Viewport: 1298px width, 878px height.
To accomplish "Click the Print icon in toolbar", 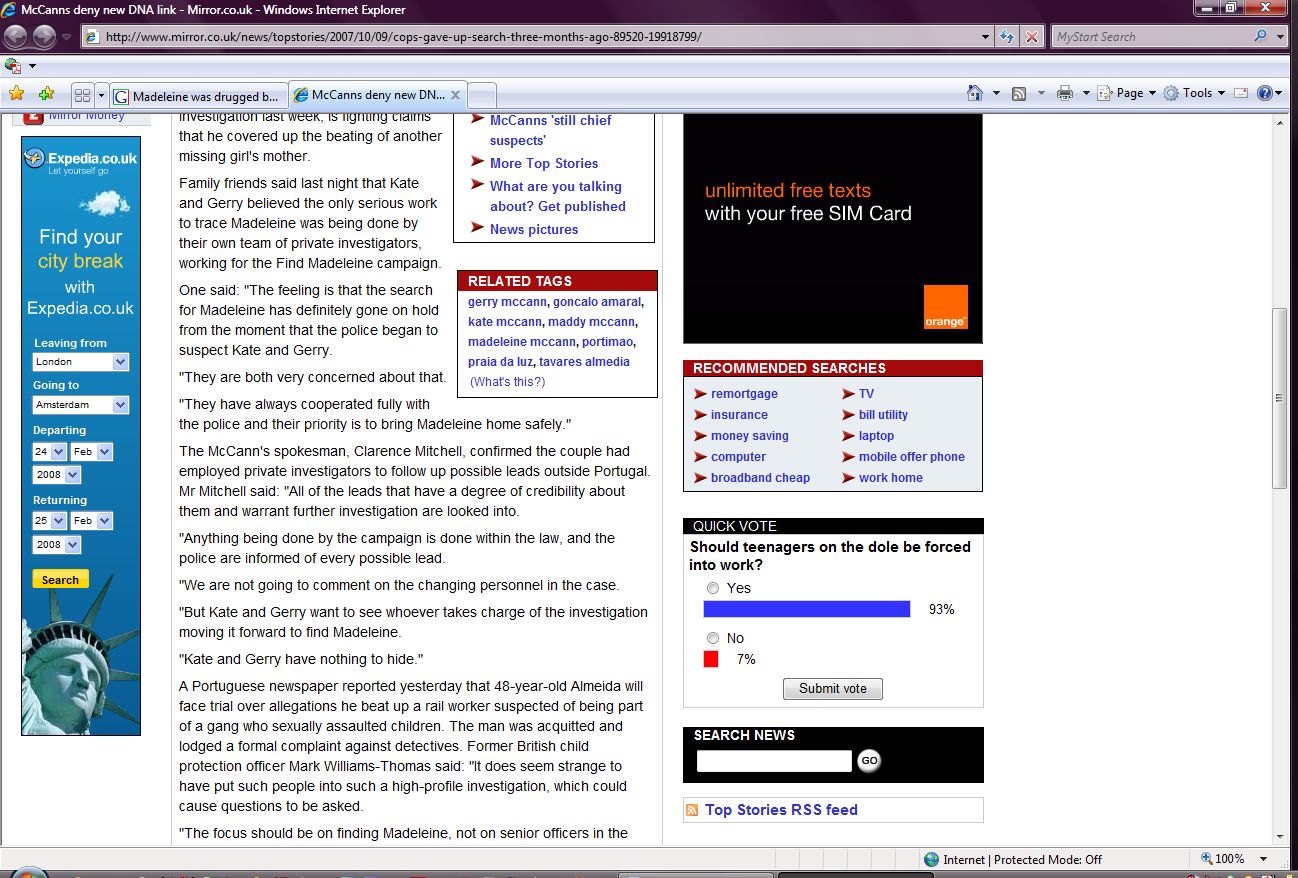I will click(1065, 93).
